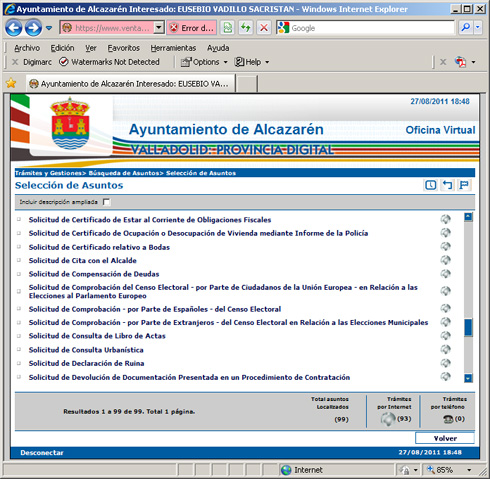Click internet icon for Declaración de Ruina row
Viewport: 490px width, 479px height.
pos(446,363)
